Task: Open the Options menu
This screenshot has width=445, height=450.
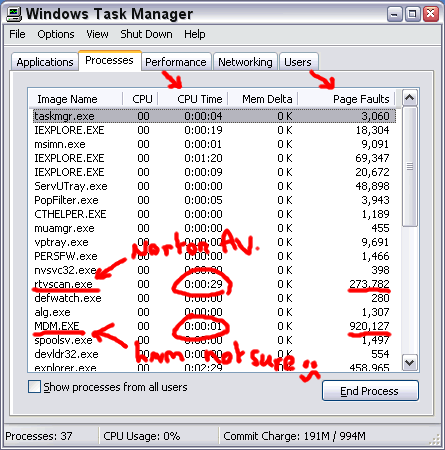Action: [x=56, y=34]
